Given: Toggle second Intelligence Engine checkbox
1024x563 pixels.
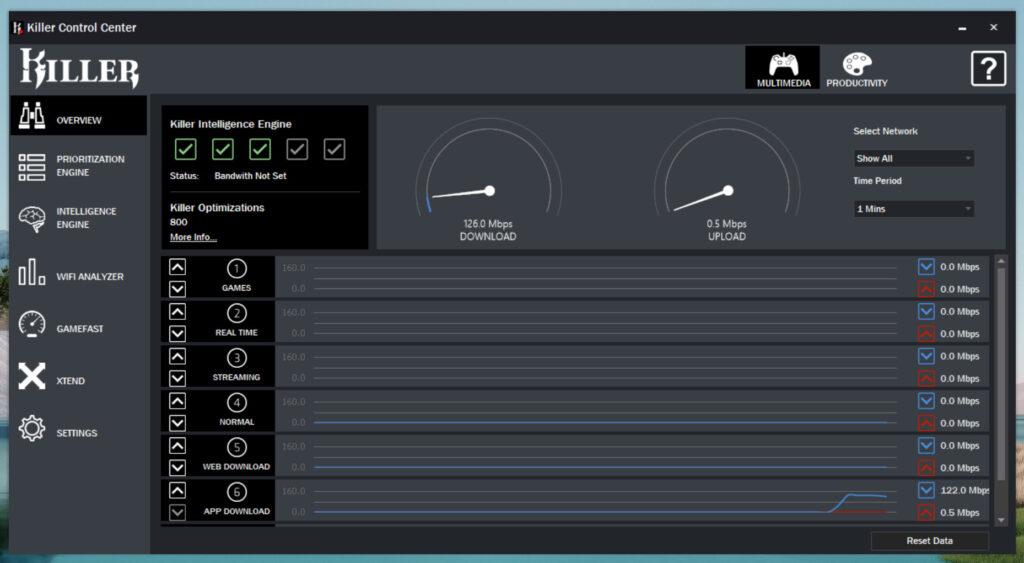Looking at the screenshot, I should coord(223,149).
